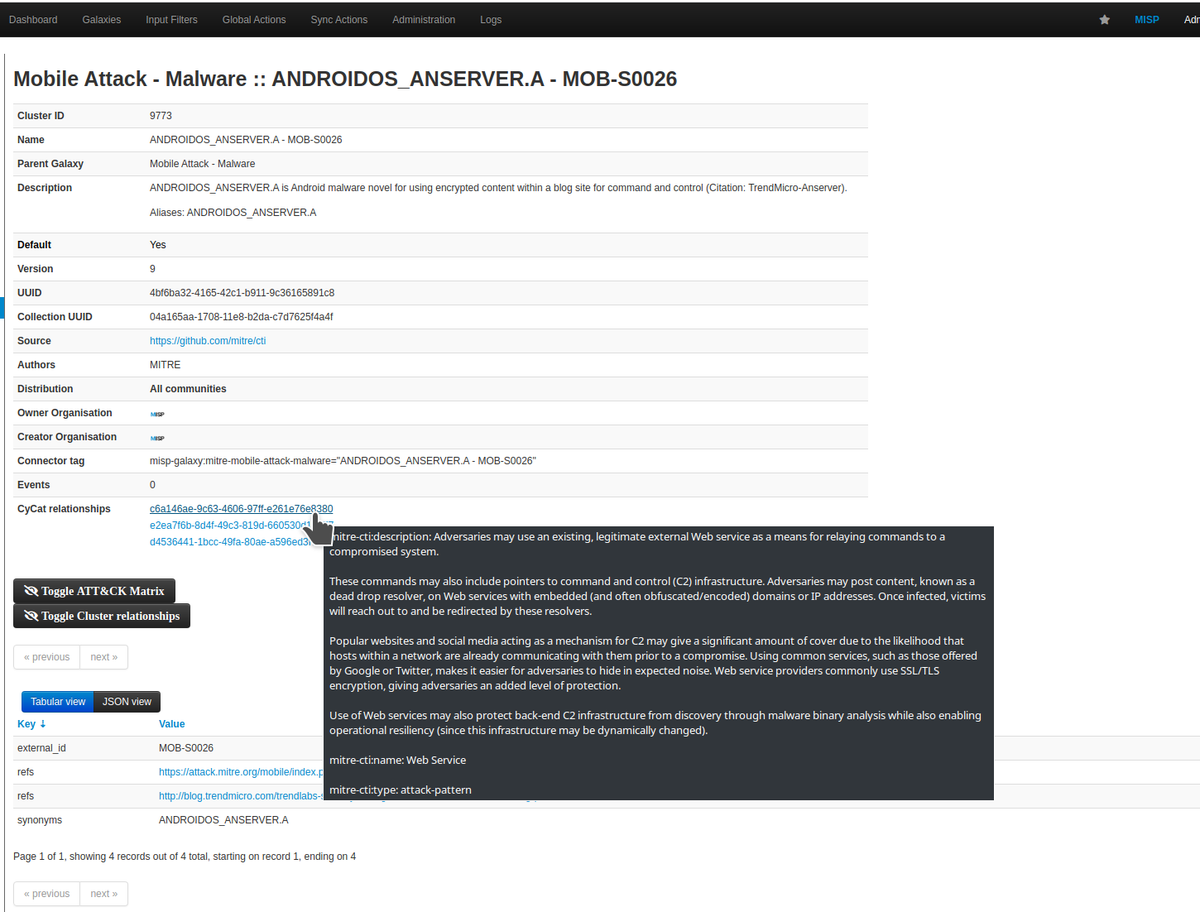Open the Administration menu

pyautogui.click(x=424, y=19)
